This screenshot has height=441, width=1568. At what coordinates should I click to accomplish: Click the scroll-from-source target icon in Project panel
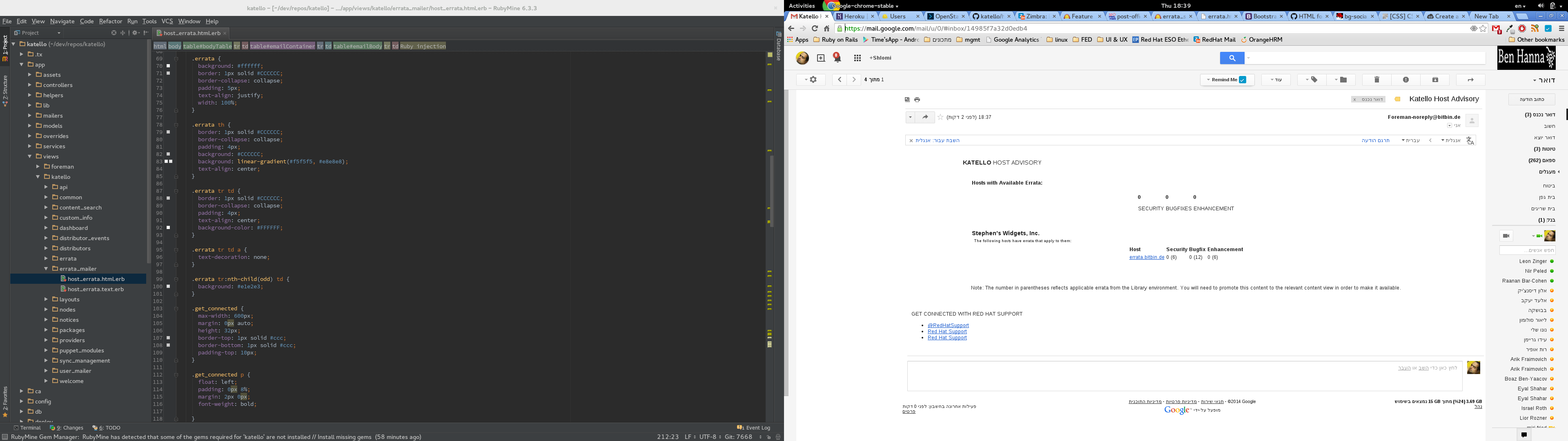pyautogui.click(x=113, y=33)
